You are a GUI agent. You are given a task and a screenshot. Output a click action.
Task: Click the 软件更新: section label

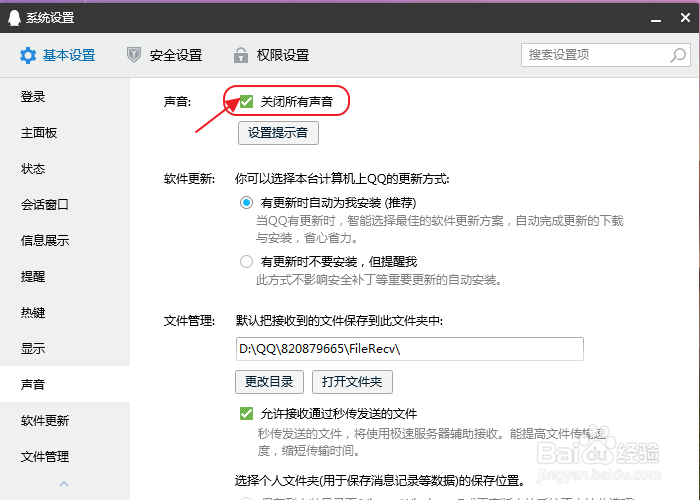(x=189, y=179)
